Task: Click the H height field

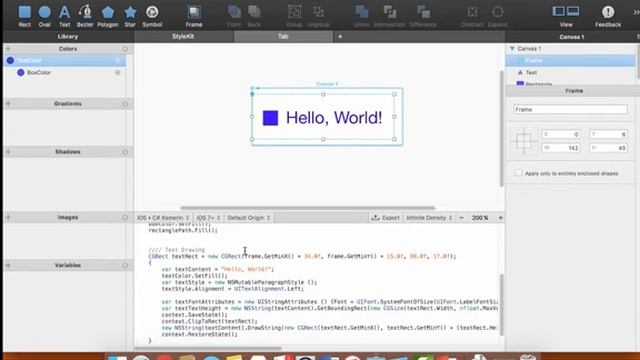Action: click(x=608, y=148)
